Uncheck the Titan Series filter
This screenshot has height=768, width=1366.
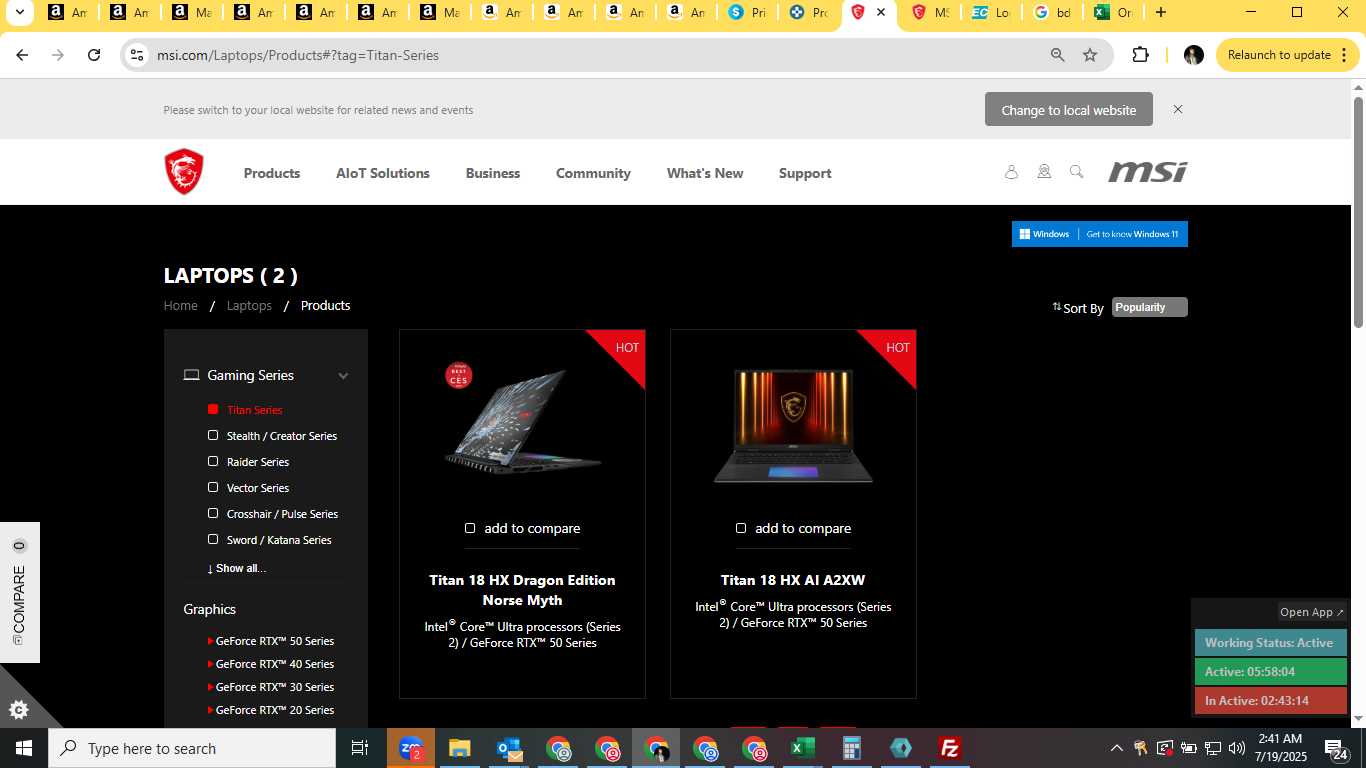(213, 409)
